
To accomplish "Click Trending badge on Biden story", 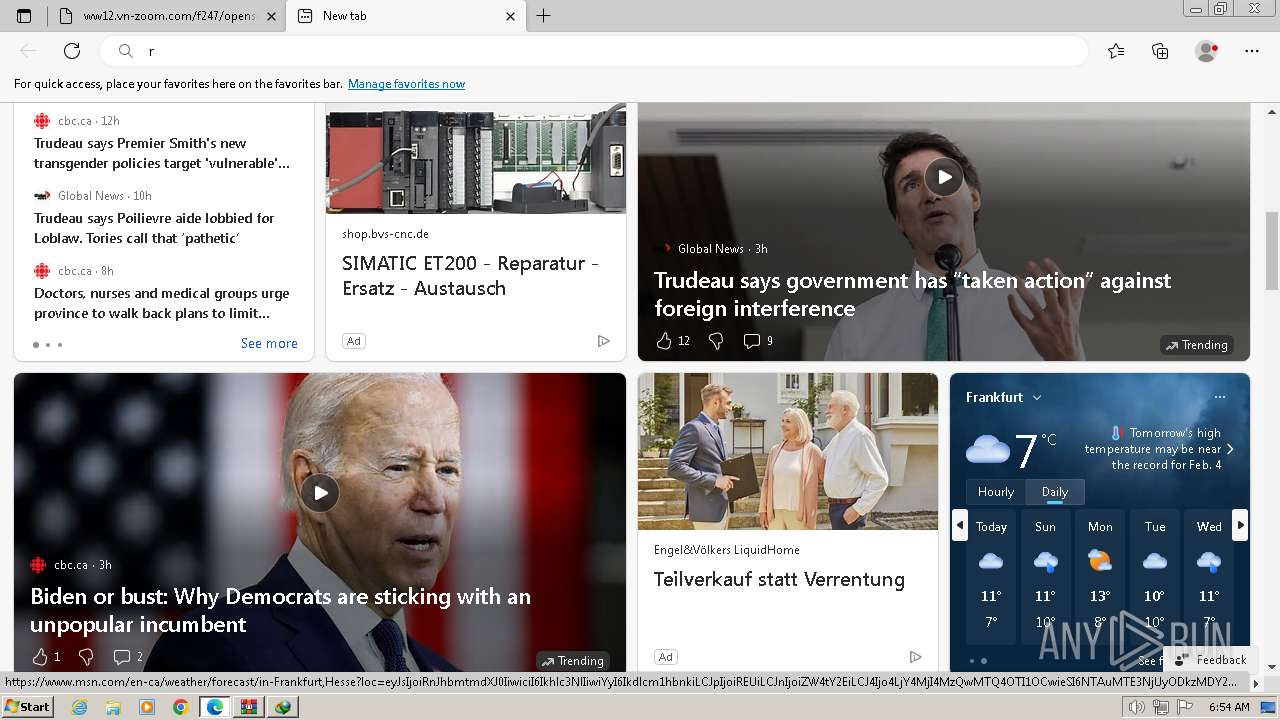I will [573, 661].
